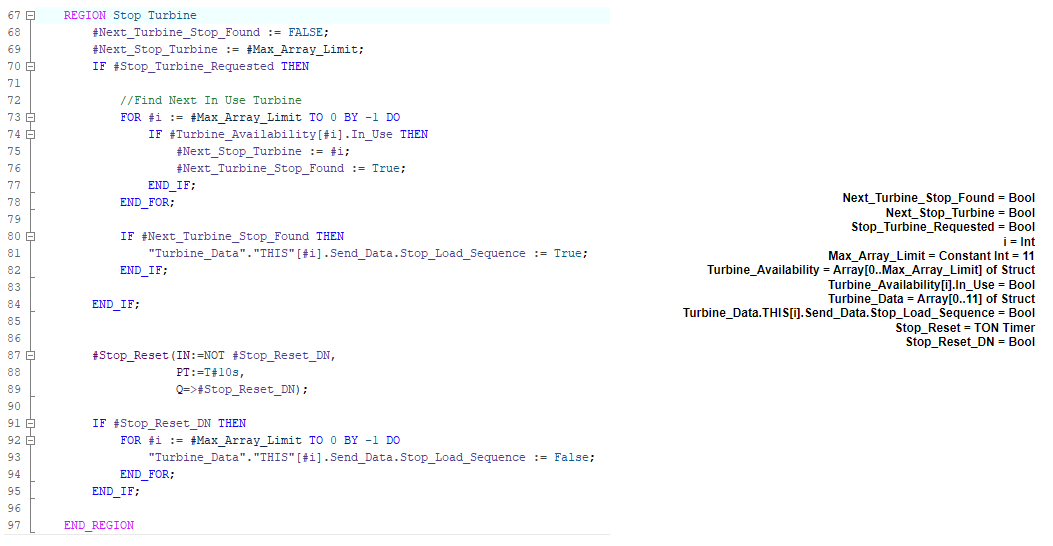Image resolution: width=1053 pixels, height=546 pixels.
Task: Fold the IF Turbine_Availability In_Use block on line 74
Action: pyautogui.click(x=29, y=135)
